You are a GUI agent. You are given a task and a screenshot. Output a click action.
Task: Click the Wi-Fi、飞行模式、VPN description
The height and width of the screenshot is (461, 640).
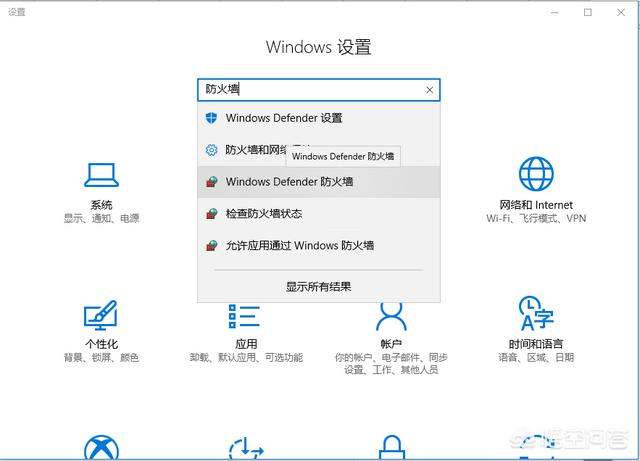536,218
